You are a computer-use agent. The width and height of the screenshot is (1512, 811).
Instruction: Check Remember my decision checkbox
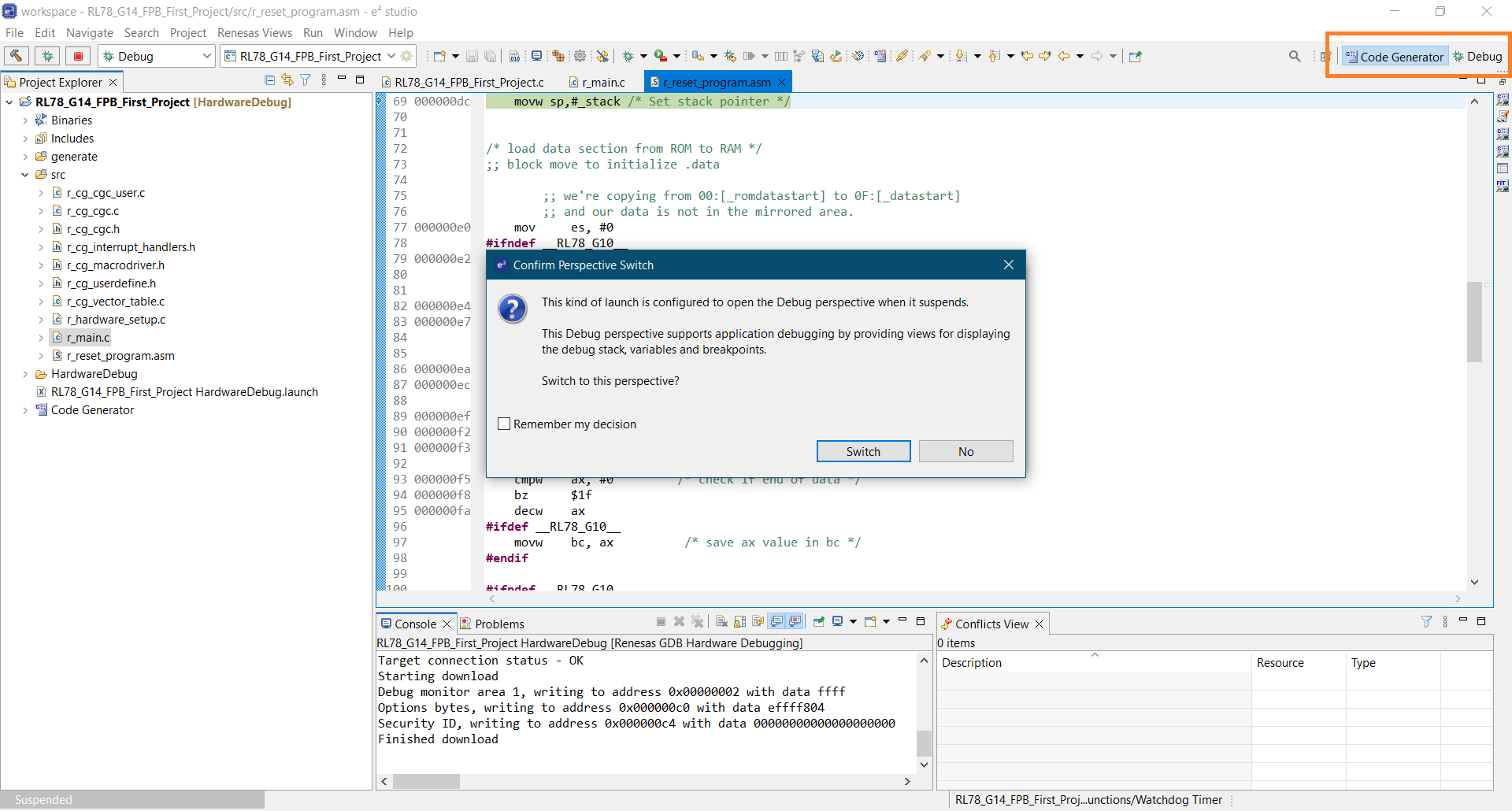pos(505,424)
